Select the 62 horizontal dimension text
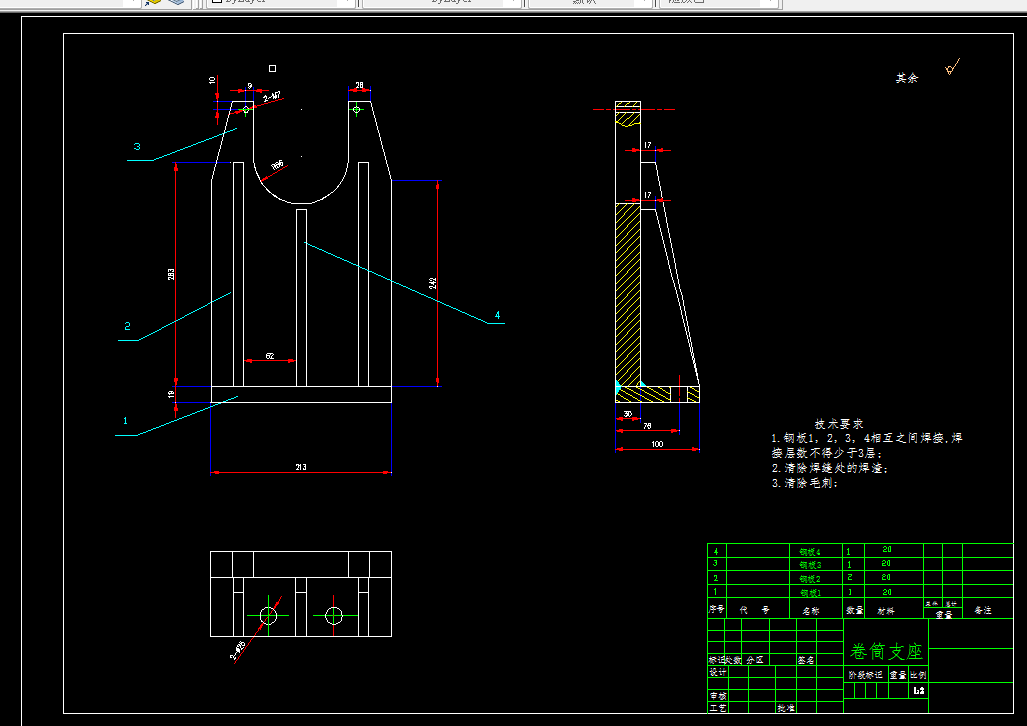The width and height of the screenshot is (1027, 726). (x=270, y=356)
